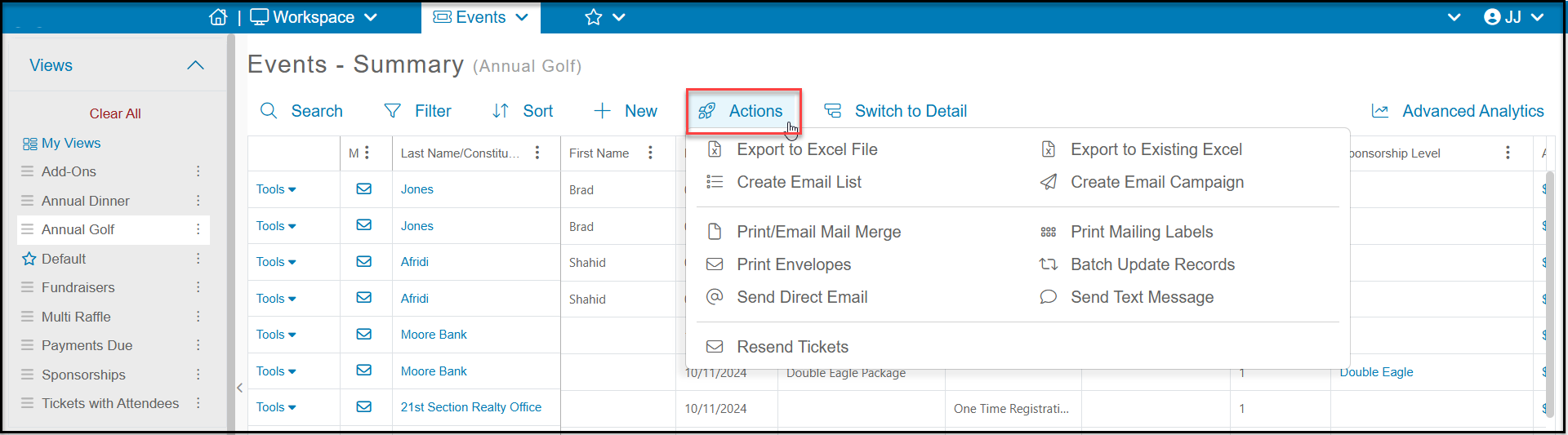Open options menu for Payments Due view

(198, 345)
